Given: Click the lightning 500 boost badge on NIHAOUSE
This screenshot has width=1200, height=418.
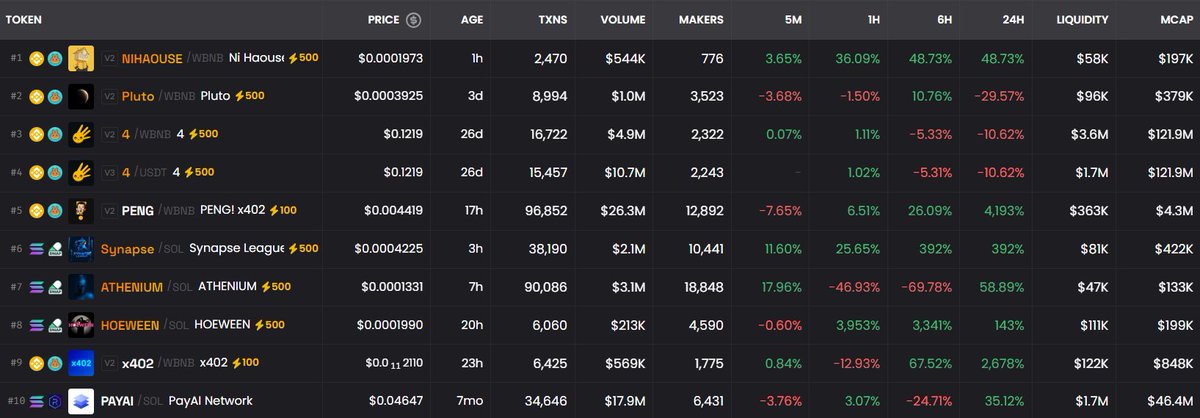Looking at the screenshot, I should click(x=303, y=58).
